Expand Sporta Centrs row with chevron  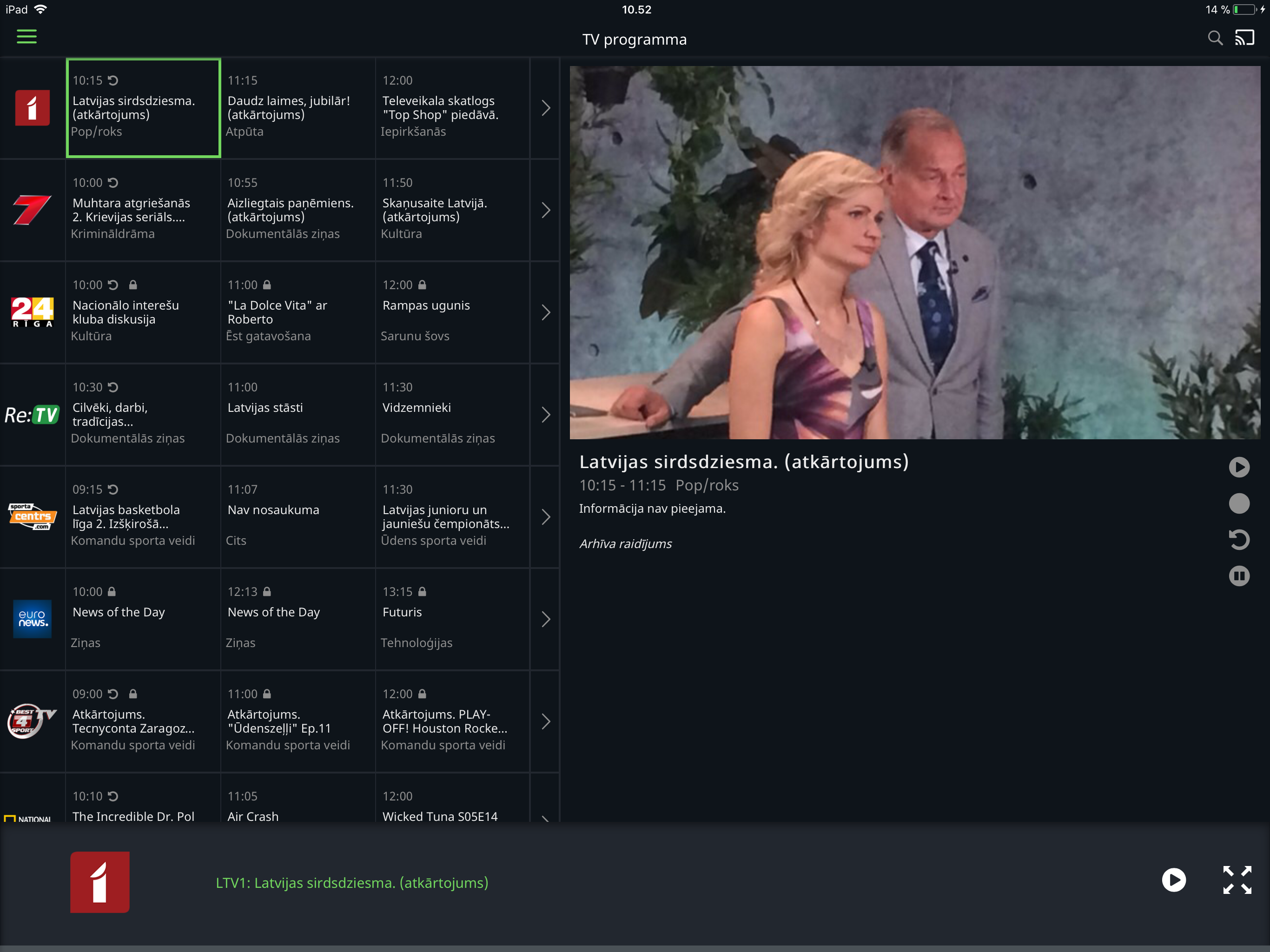pyautogui.click(x=545, y=517)
